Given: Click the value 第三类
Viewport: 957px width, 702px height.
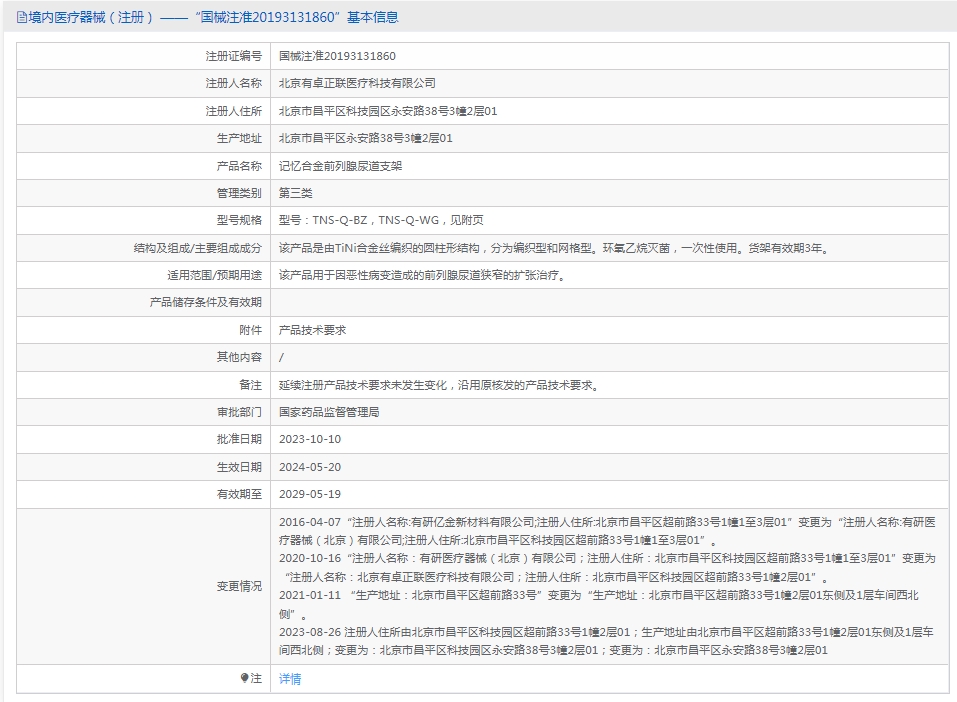Looking at the screenshot, I should [x=295, y=194].
